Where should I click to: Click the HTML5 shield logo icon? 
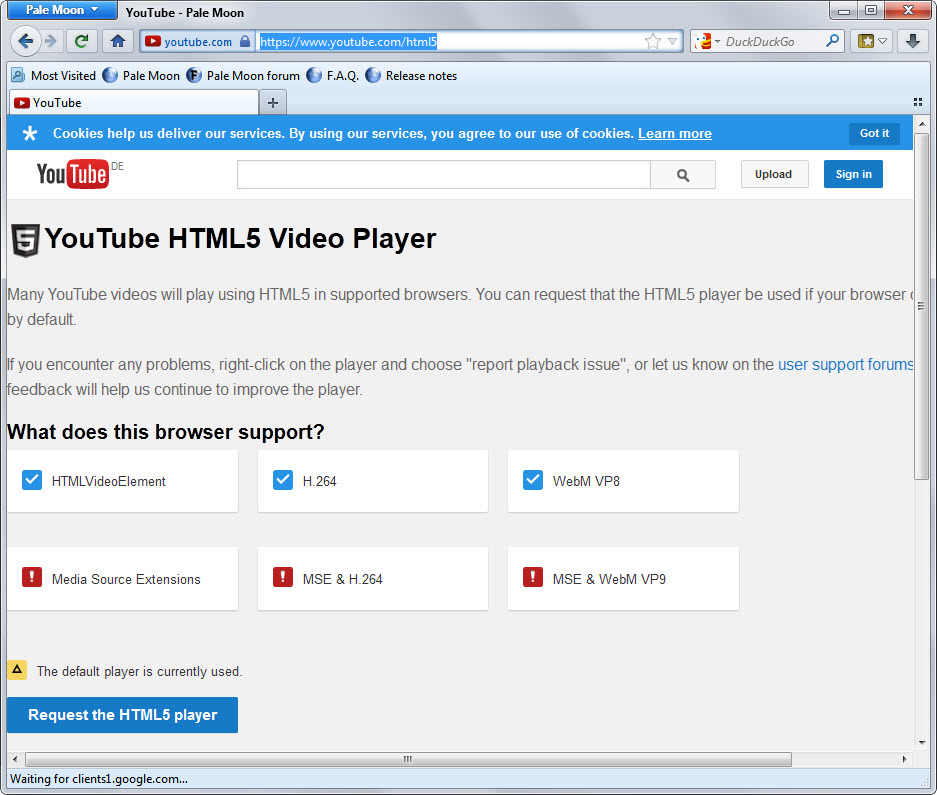point(25,240)
